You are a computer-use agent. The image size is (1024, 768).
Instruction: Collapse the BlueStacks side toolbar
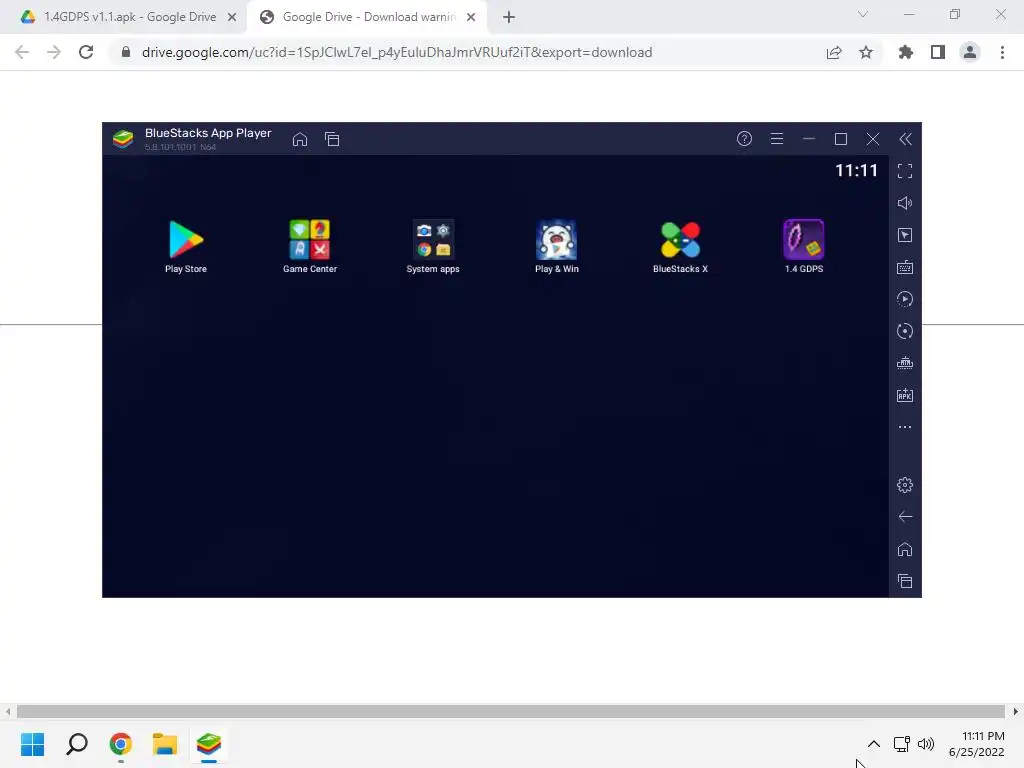[905, 138]
